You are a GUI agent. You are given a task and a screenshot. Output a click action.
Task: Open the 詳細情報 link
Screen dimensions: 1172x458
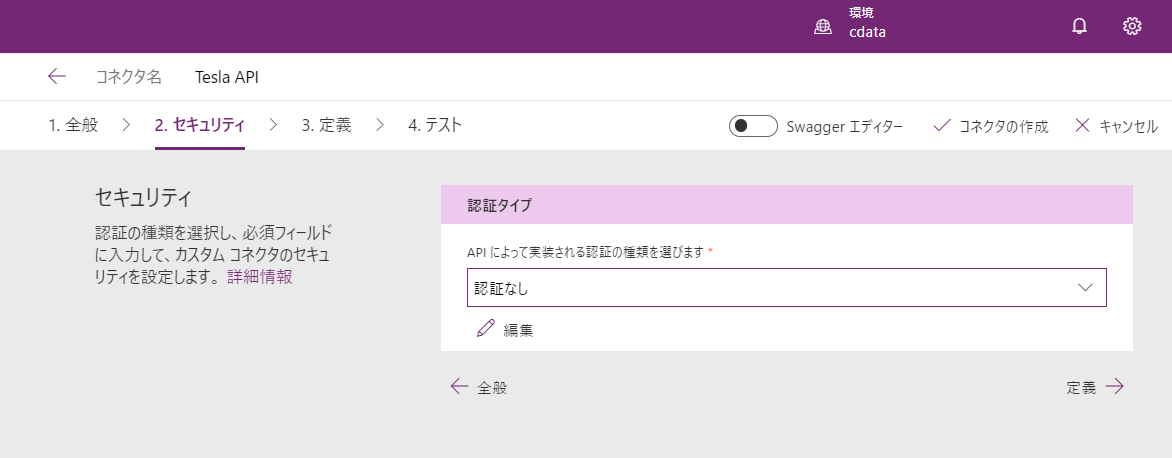(x=259, y=277)
